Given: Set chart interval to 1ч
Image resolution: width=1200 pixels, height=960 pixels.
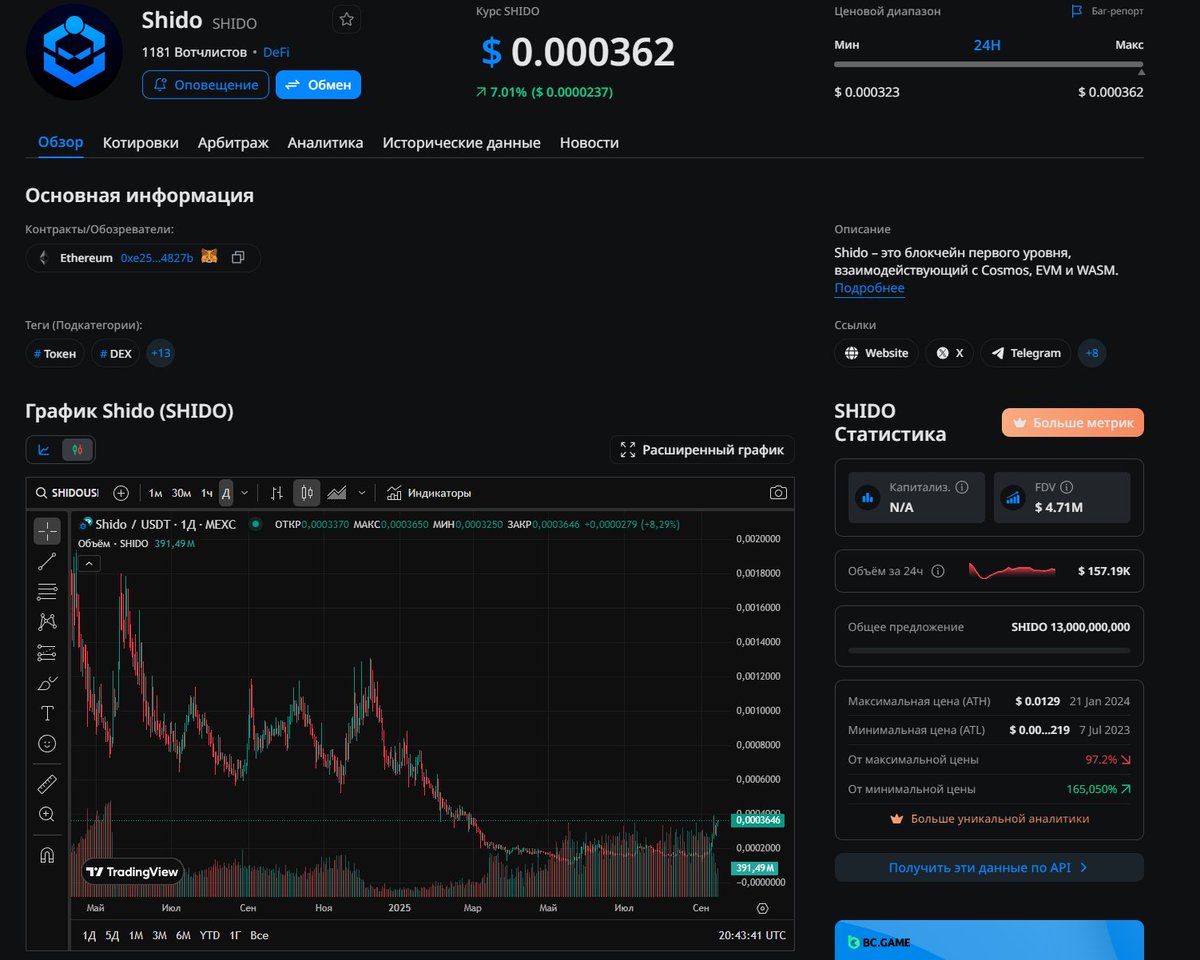Looking at the screenshot, I should [207, 493].
